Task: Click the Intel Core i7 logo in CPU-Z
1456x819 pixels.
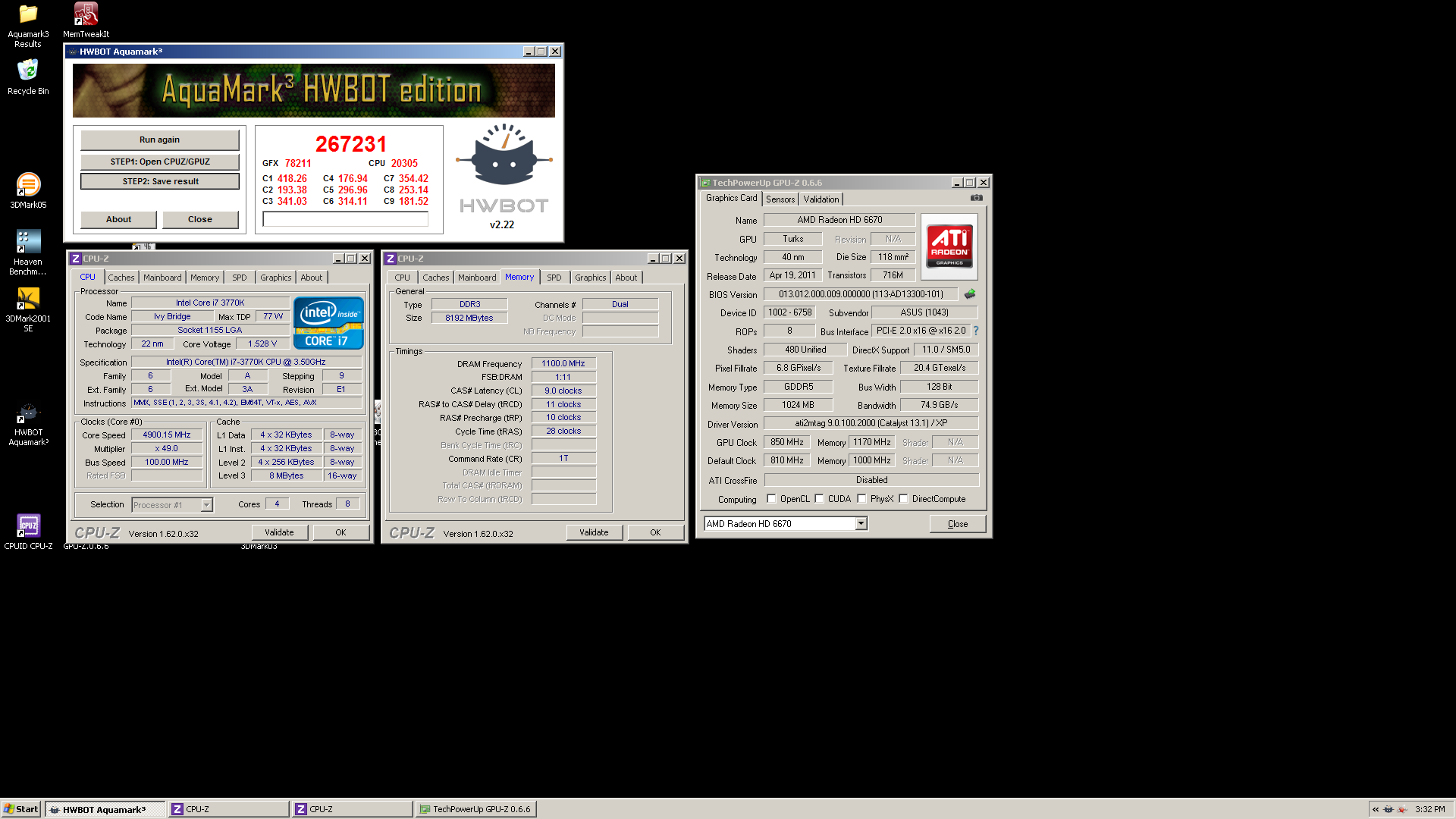Action: pyautogui.click(x=328, y=322)
